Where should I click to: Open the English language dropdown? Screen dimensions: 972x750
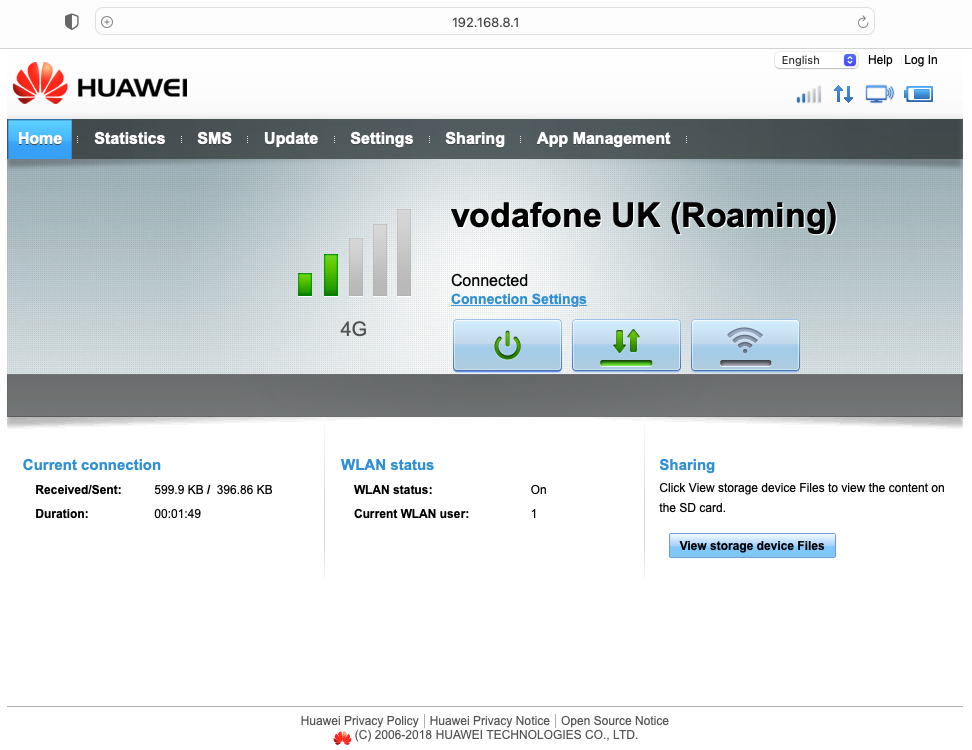click(x=816, y=60)
